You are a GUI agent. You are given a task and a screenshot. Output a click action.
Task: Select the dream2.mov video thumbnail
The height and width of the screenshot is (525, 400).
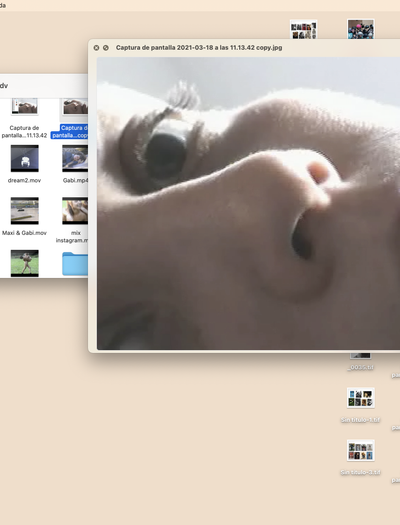24,158
